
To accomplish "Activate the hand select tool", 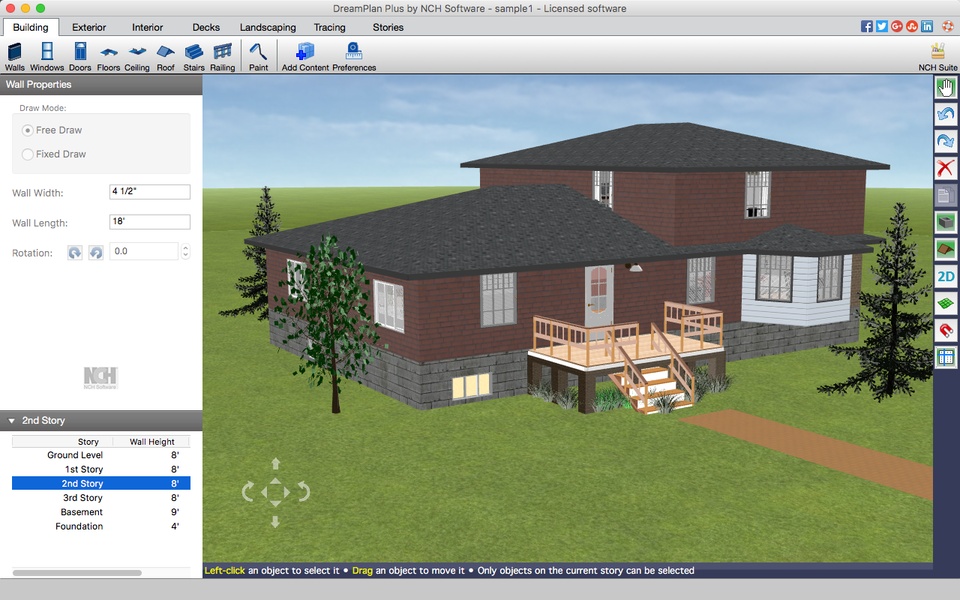I will click(945, 88).
